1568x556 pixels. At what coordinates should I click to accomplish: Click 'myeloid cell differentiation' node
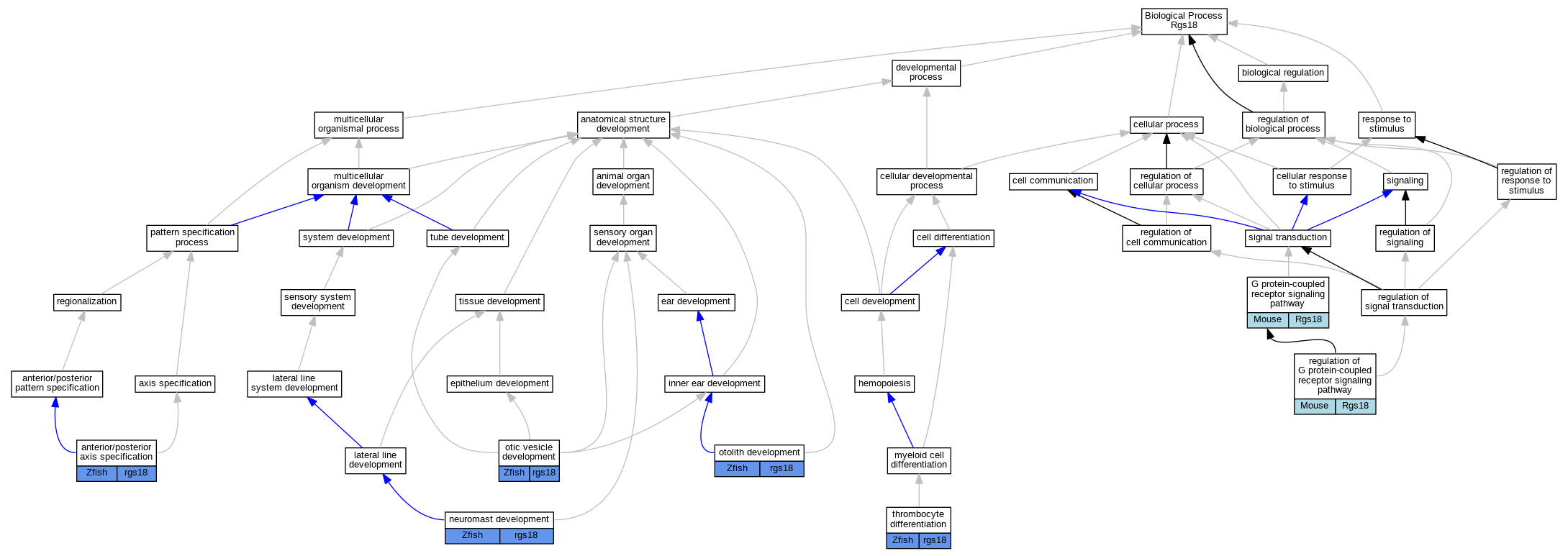tap(919, 460)
